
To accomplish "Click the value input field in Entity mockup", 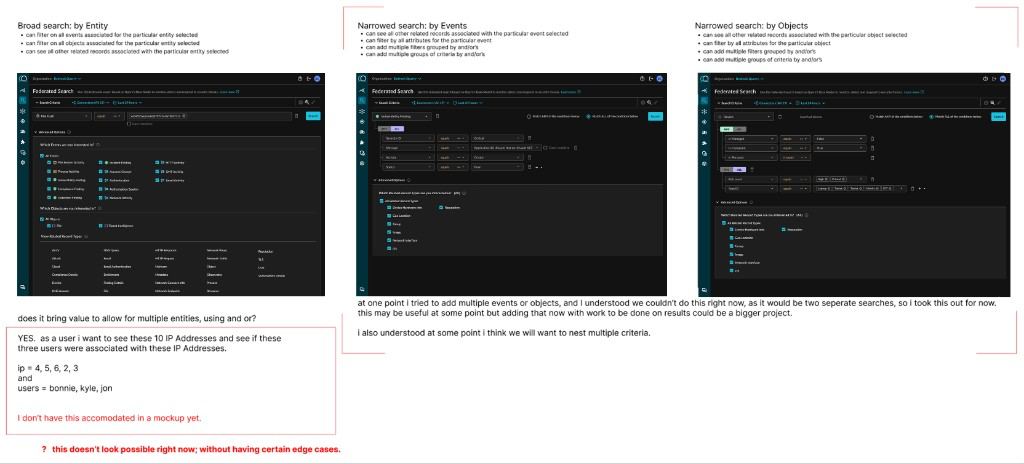I will [x=209, y=116].
